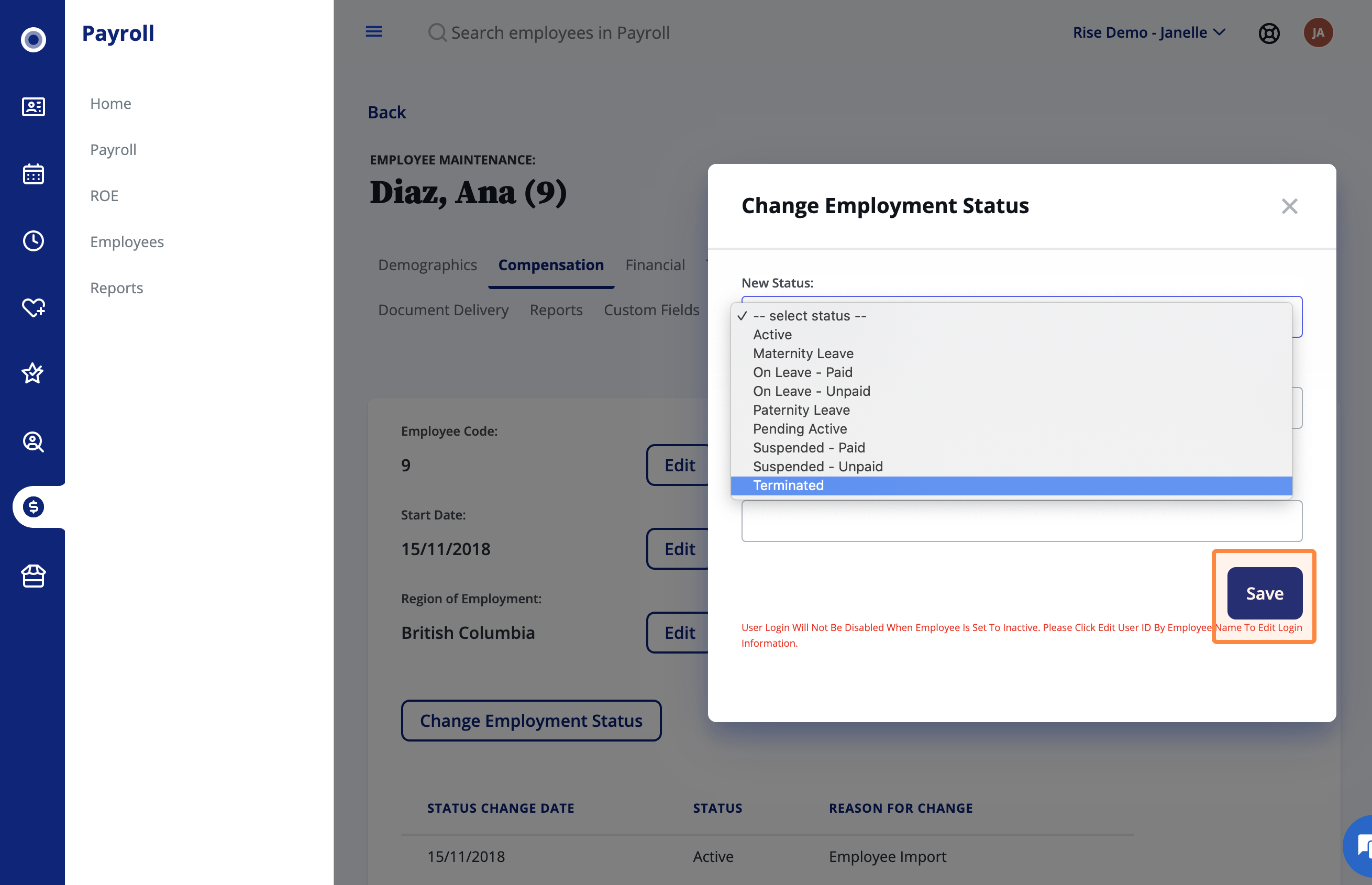
Task: Switch to the Financial tab
Action: 655,265
